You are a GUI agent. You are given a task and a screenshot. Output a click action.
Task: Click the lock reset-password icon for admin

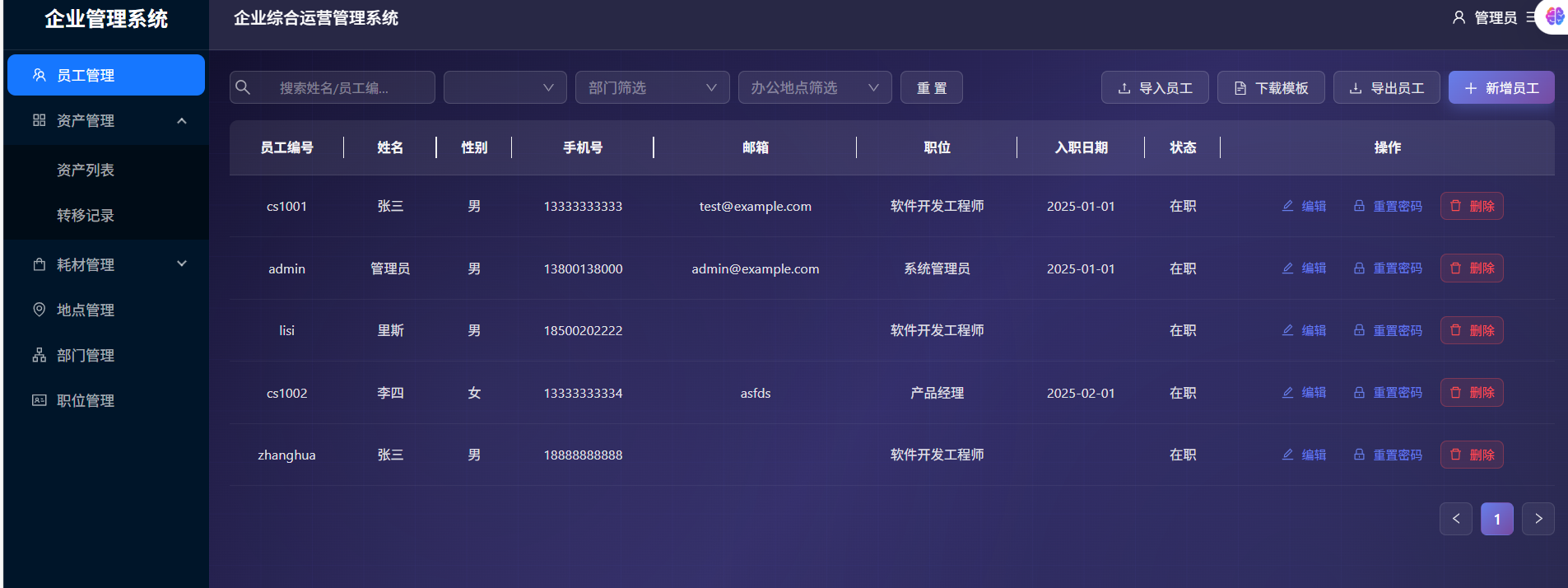tap(1359, 268)
